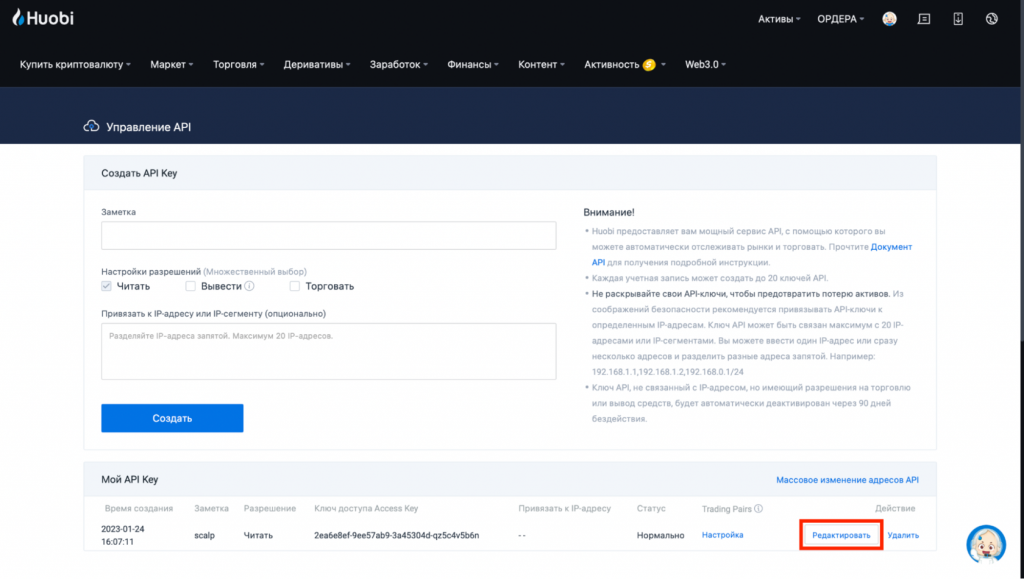The image size is (1024, 579).
Task: Click the Huobi logo in the header
Action: tap(43, 18)
